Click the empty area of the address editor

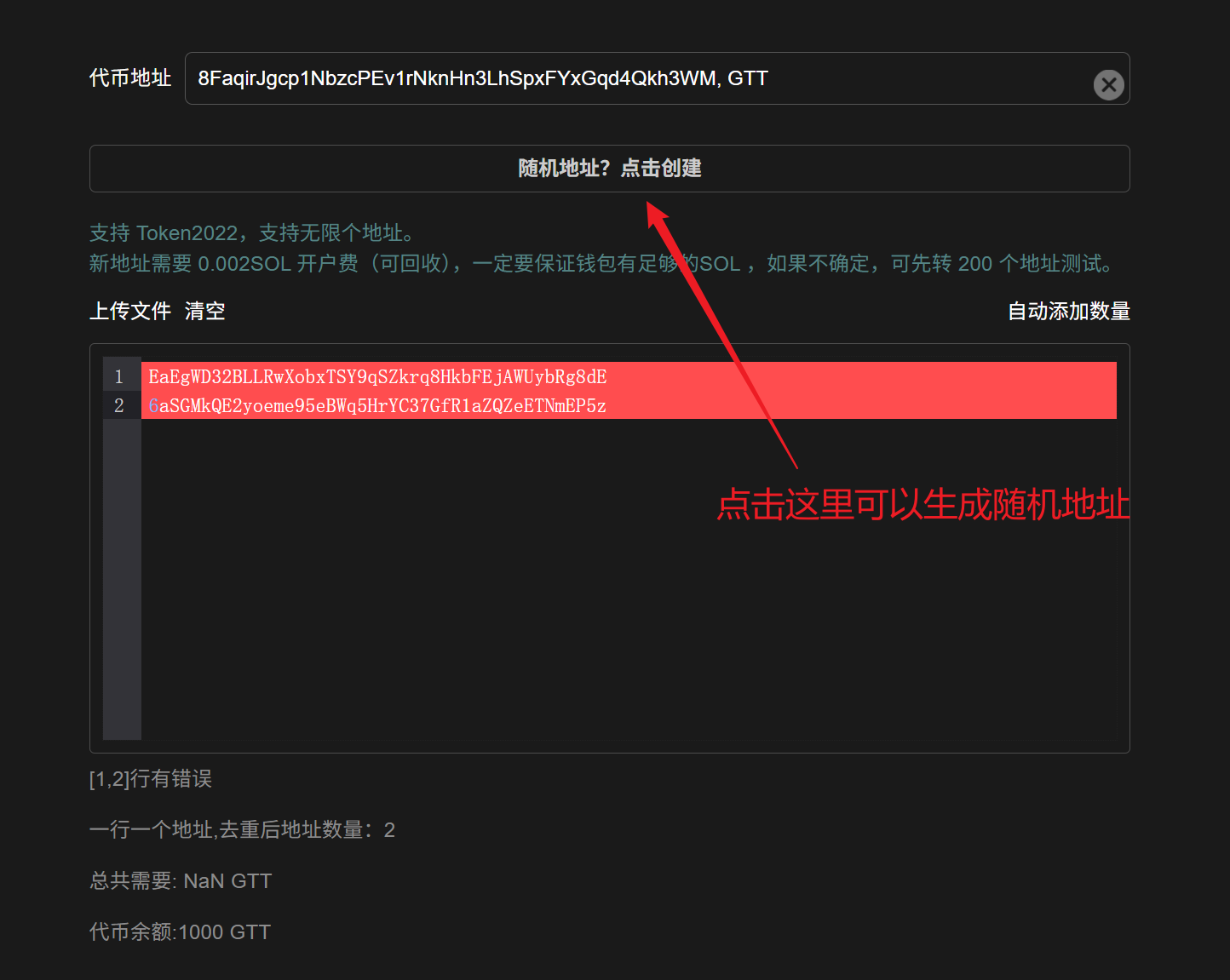511,613
